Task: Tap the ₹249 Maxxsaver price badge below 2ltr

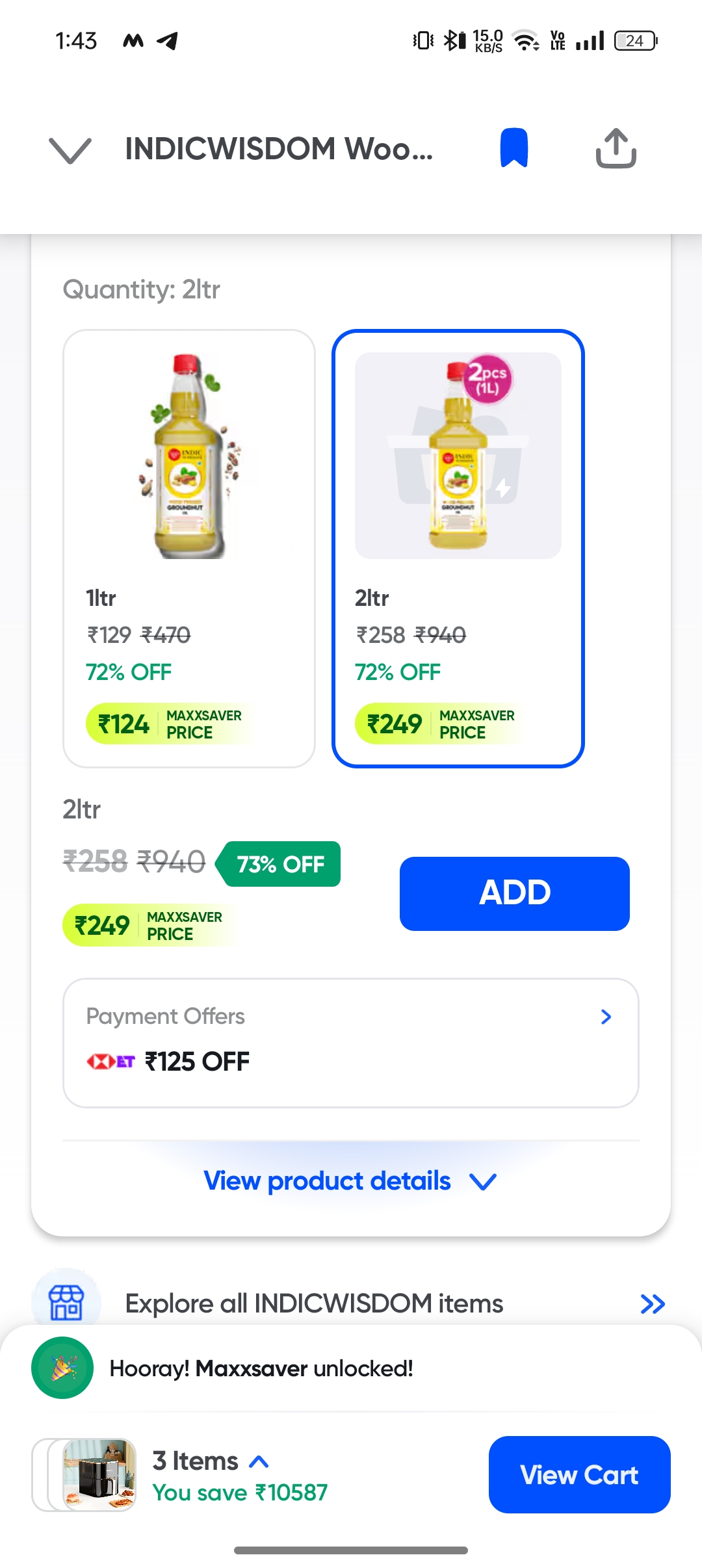Action: click(148, 925)
